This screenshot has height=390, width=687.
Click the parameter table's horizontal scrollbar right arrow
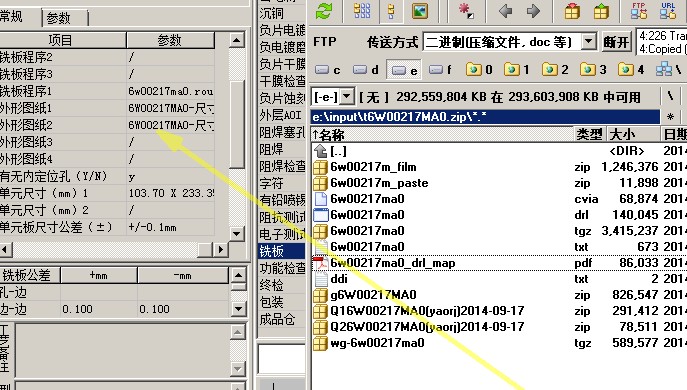click(221, 250)
